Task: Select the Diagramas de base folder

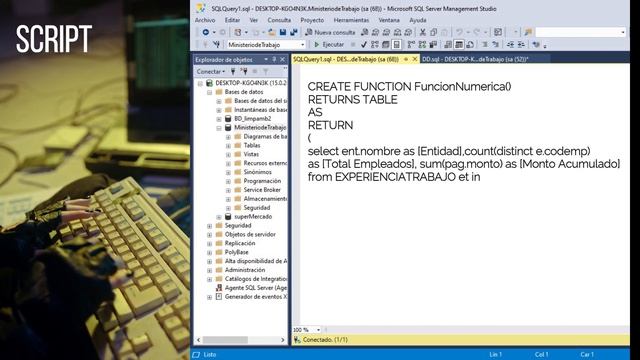Action: click(265, 137)
